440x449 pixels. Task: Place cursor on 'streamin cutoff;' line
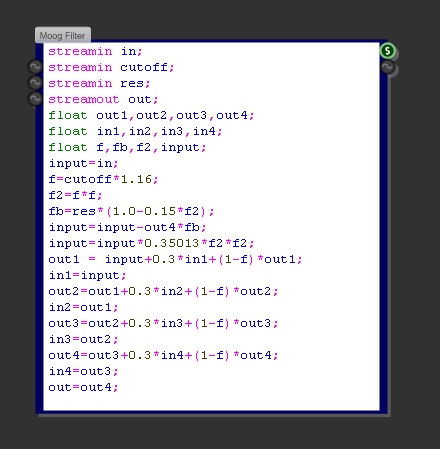111,67
